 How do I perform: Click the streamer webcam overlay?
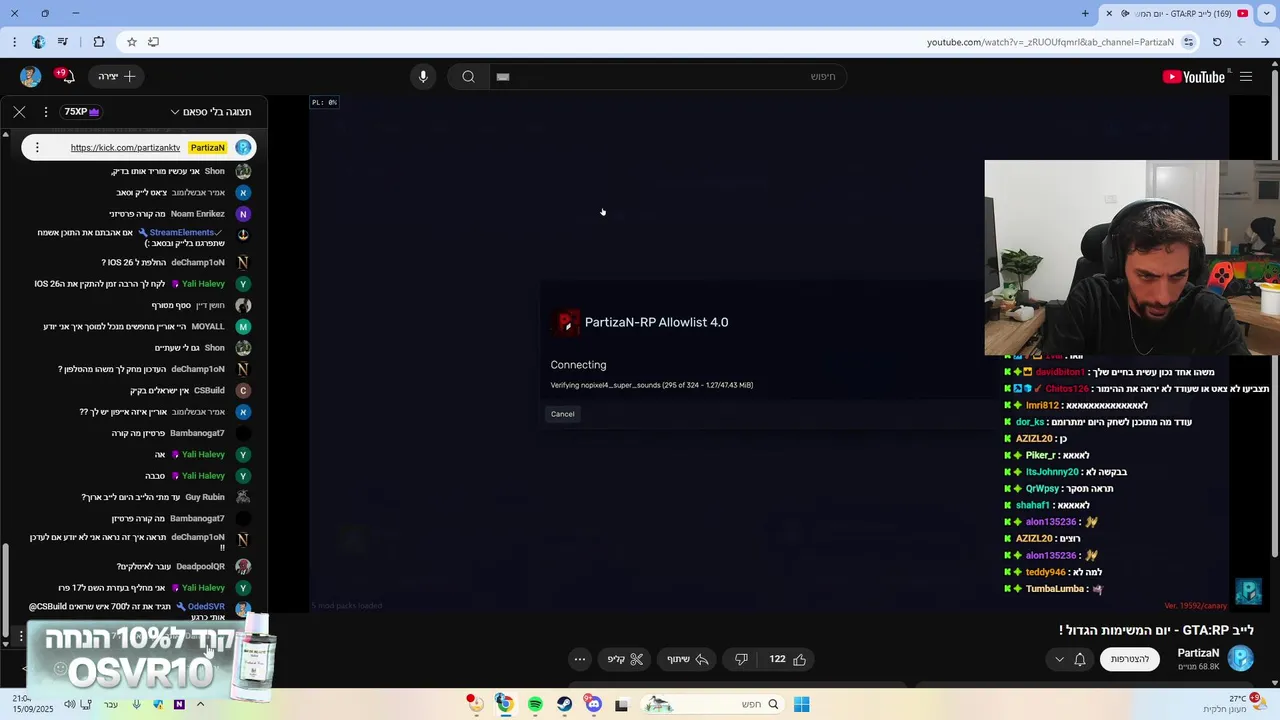(x=1131, y=258)
